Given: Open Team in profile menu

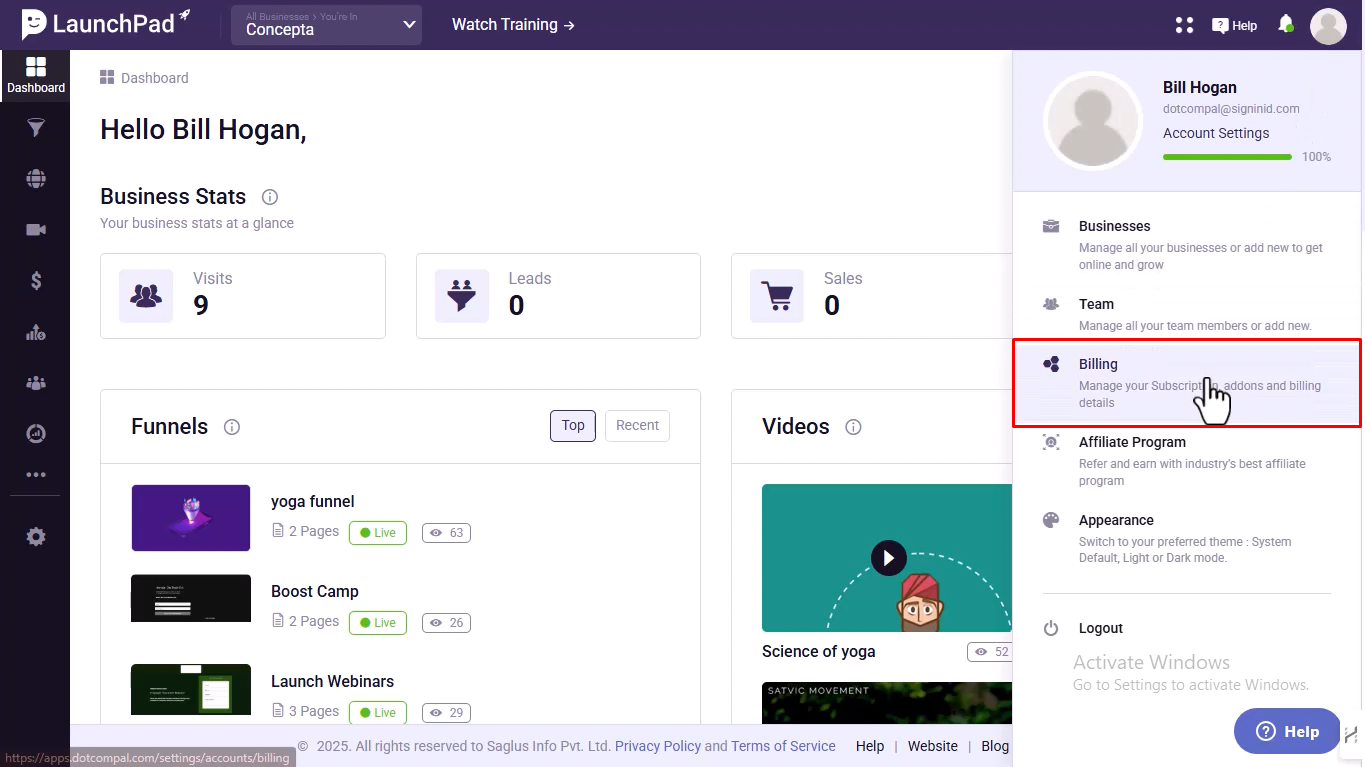Looking at the screenshot, I should coord(1187,314).
